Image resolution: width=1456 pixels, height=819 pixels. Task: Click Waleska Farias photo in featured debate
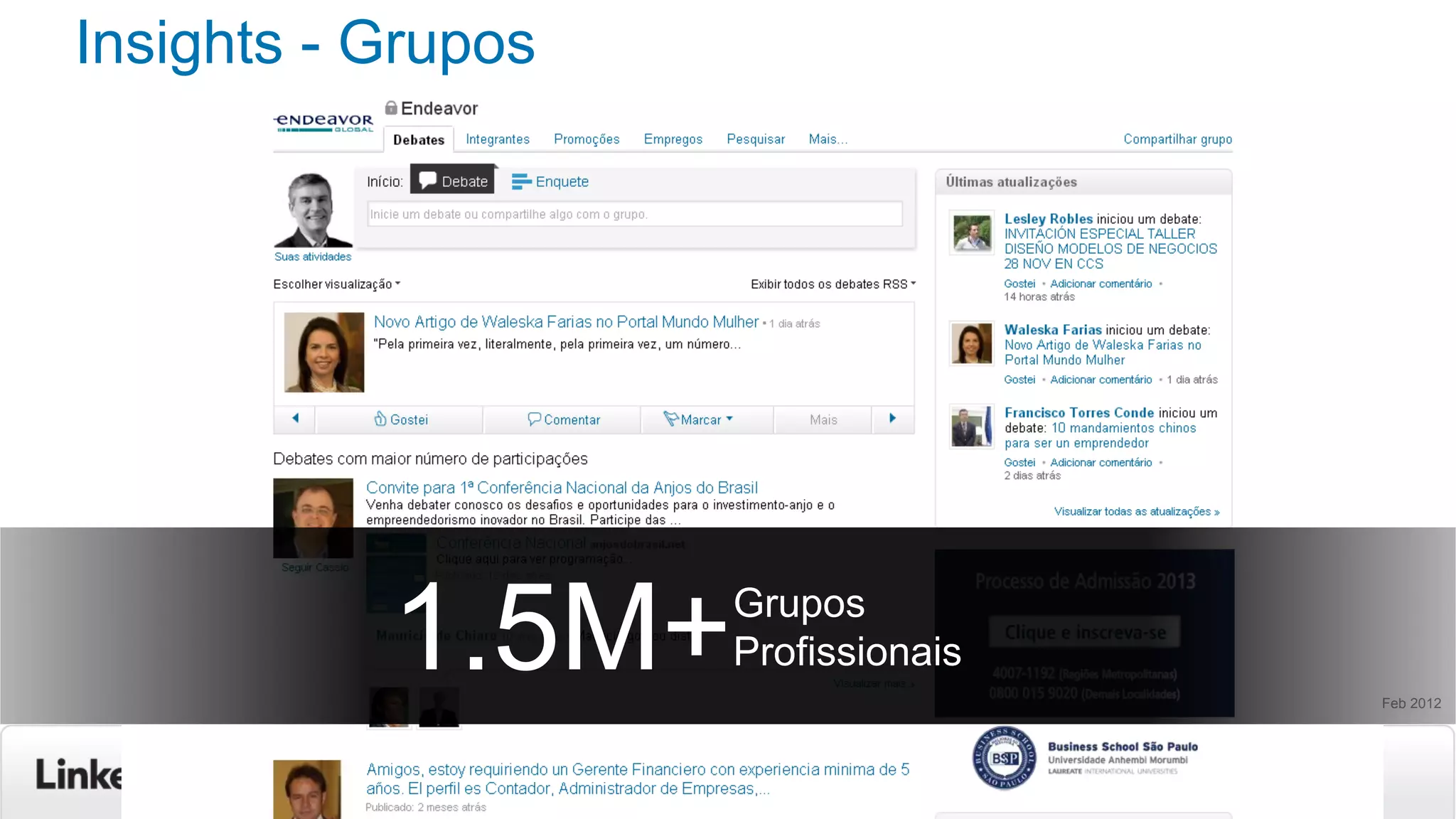pos(324,353)
